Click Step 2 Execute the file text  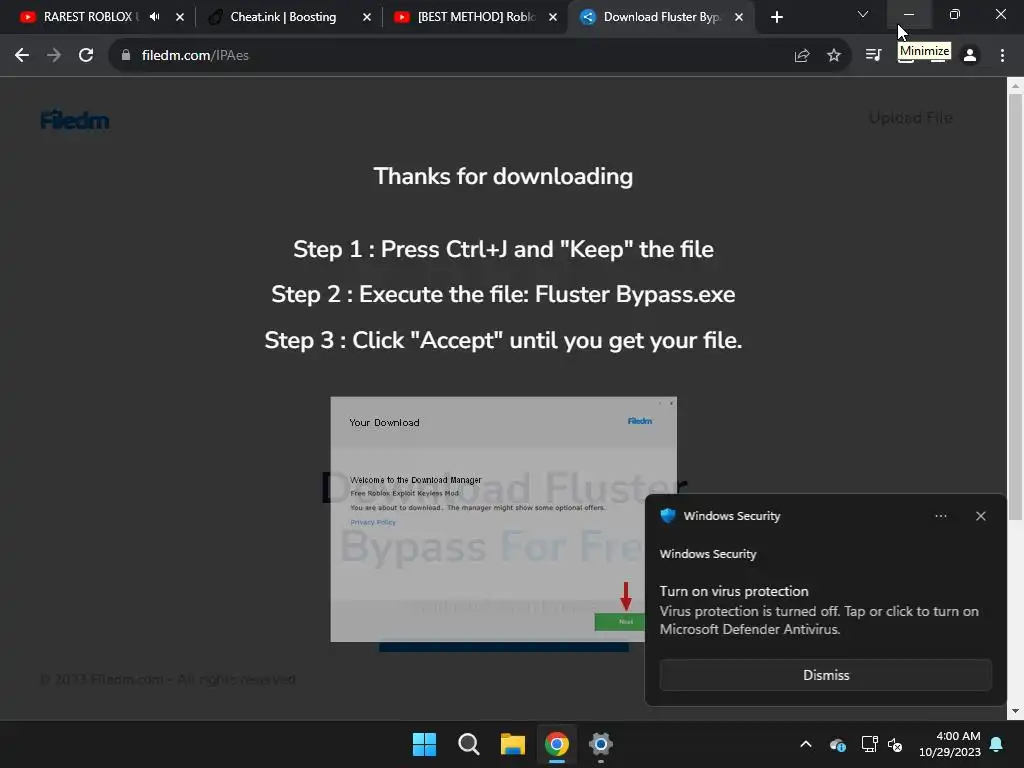[504, 295]
